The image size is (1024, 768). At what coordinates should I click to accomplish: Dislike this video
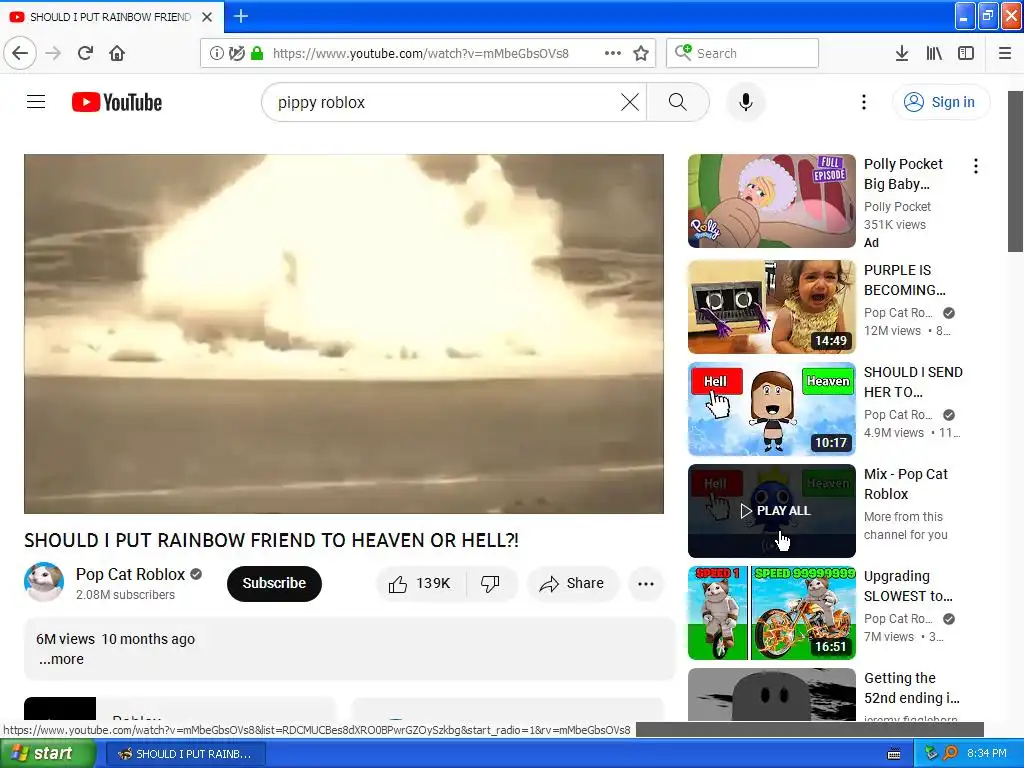[x=490, y=583]
